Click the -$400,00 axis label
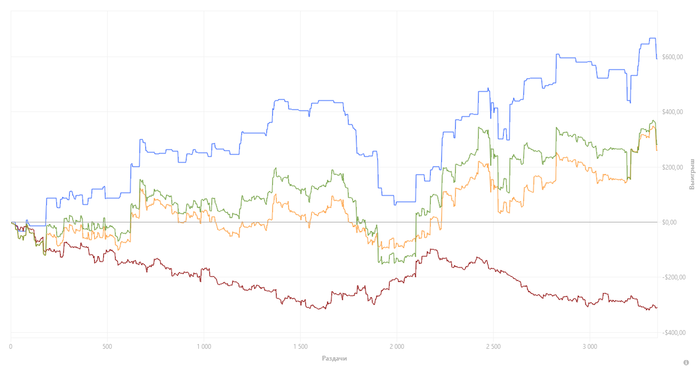Image resolution: width=700 pixels, height=368 pixels. (x=673, y=333)
